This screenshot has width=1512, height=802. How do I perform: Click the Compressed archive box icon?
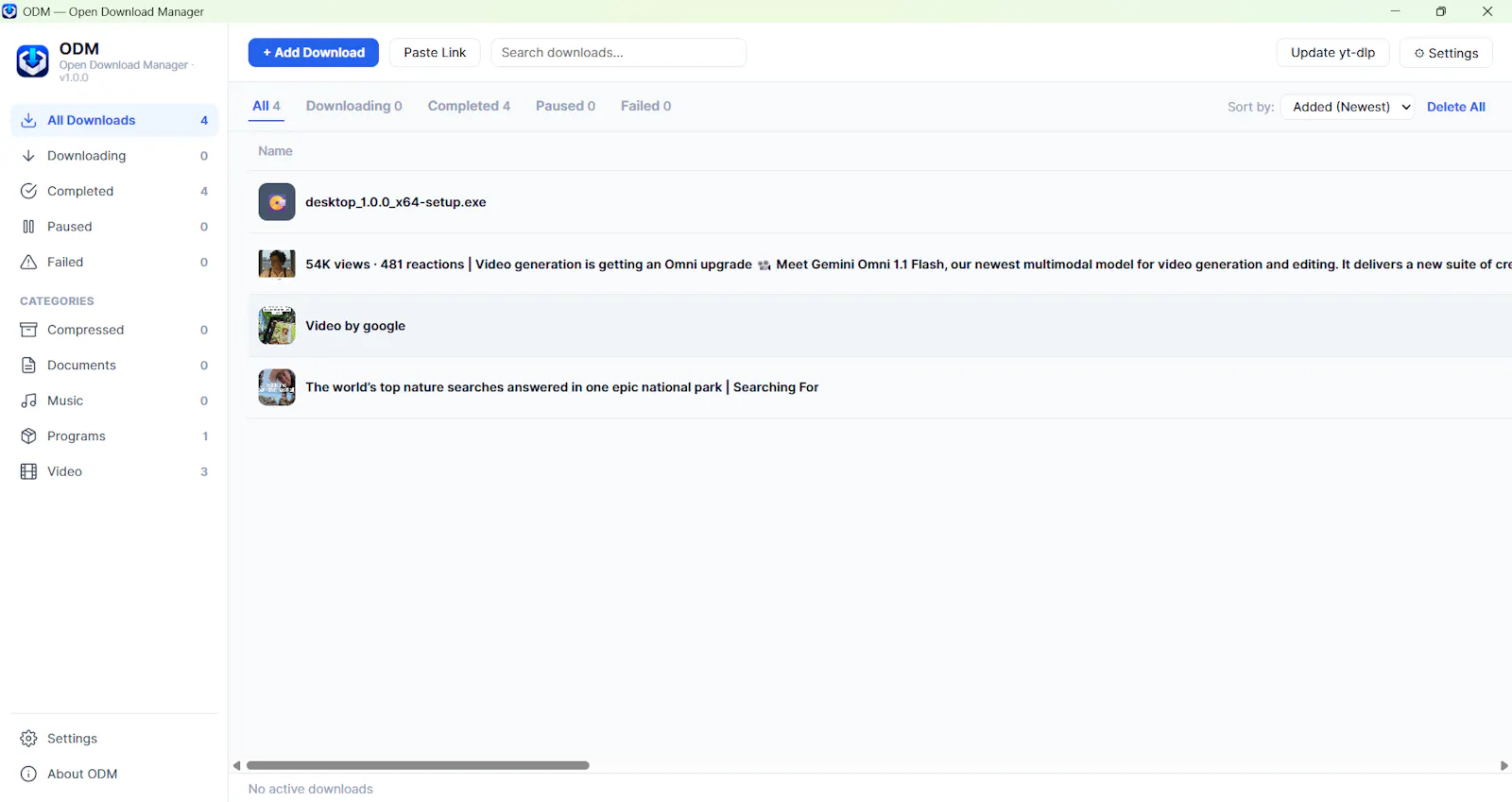28,330
